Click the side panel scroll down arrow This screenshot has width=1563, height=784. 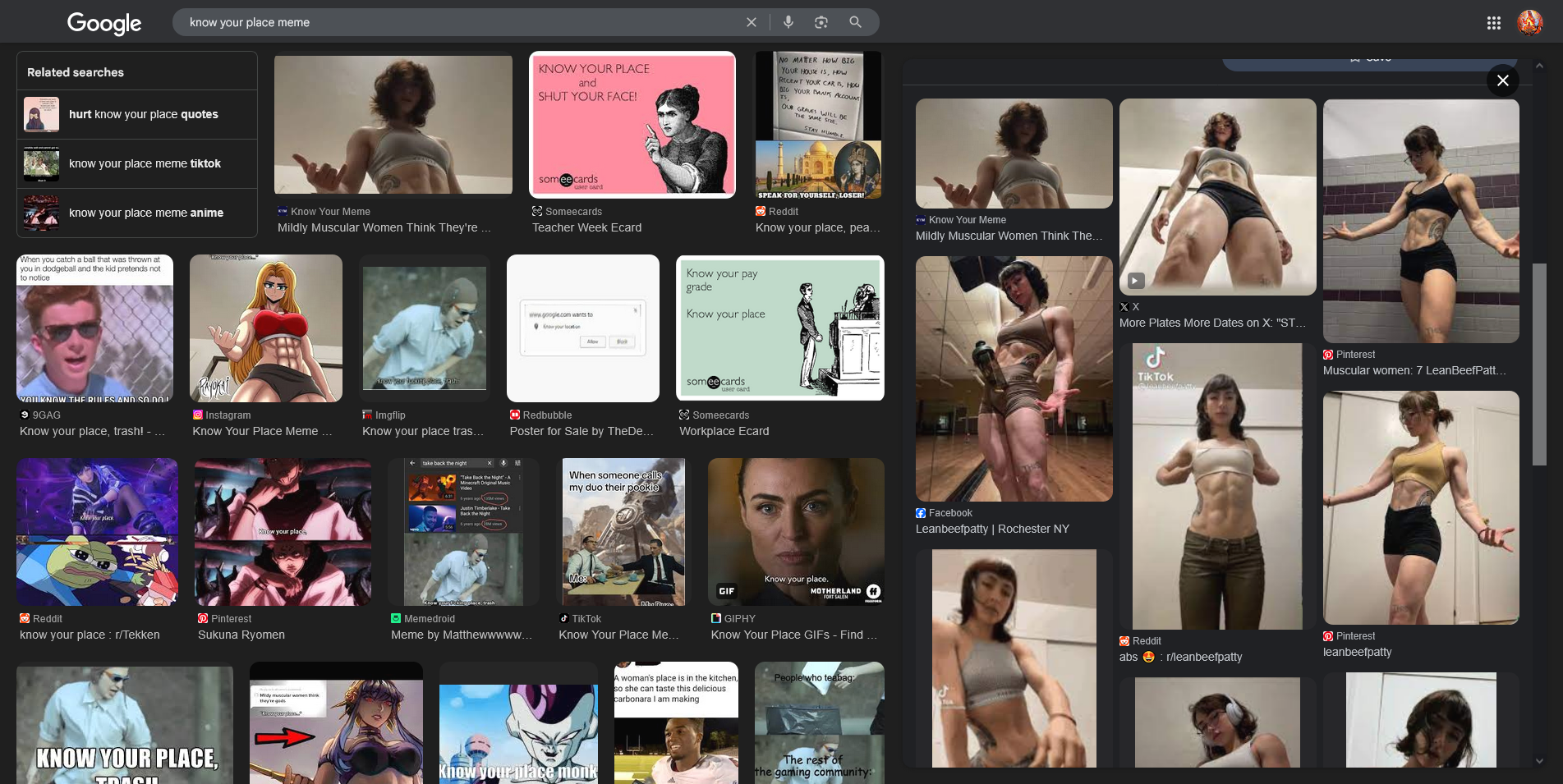coord(1539,761)
